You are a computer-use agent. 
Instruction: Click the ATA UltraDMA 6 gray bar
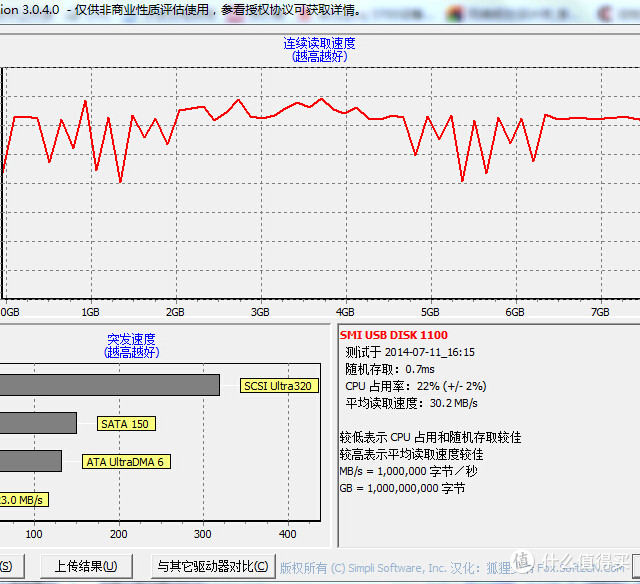(x=31, y=461)
